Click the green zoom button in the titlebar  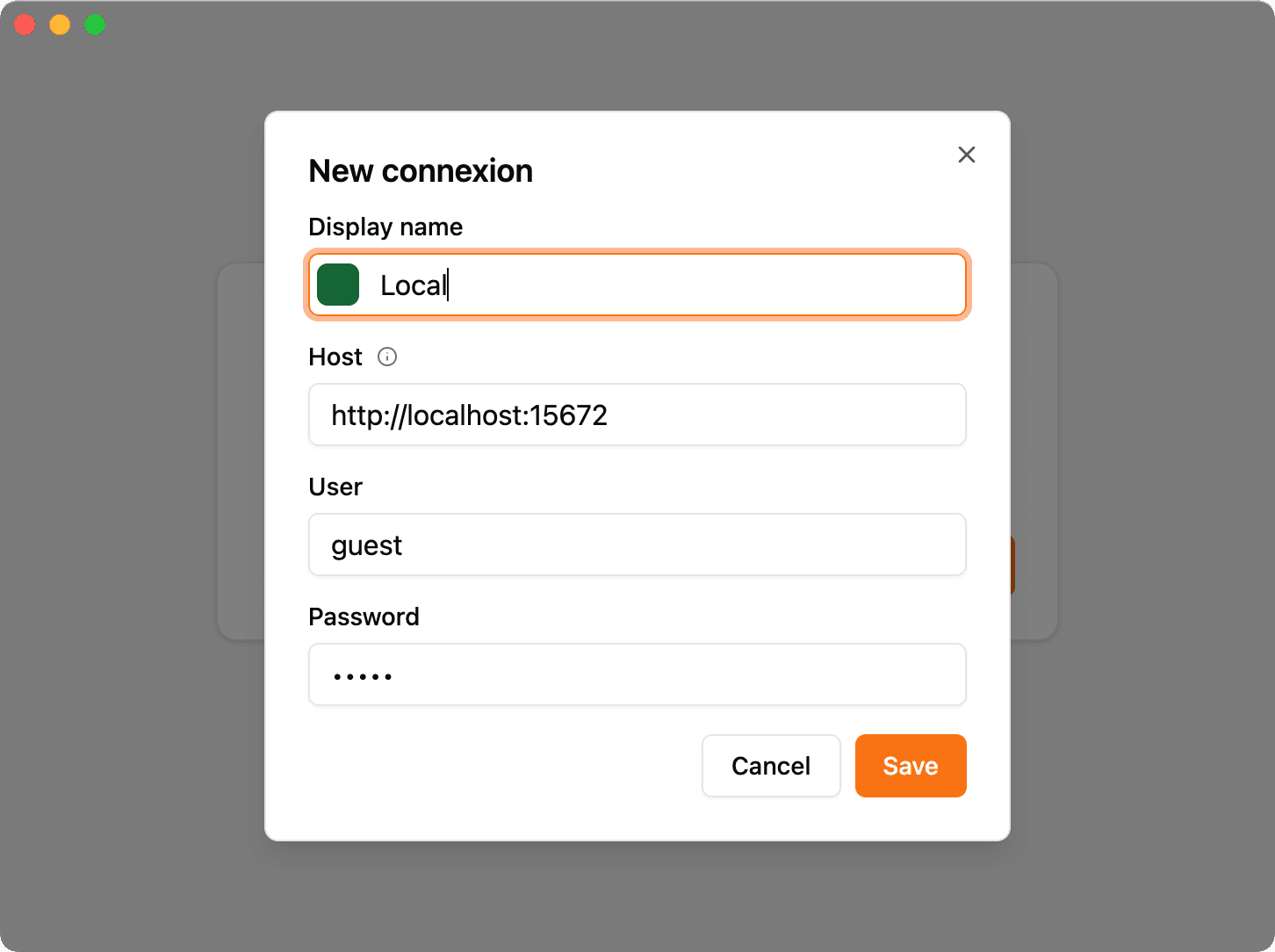pyautogui.click(x=94, y=25)
